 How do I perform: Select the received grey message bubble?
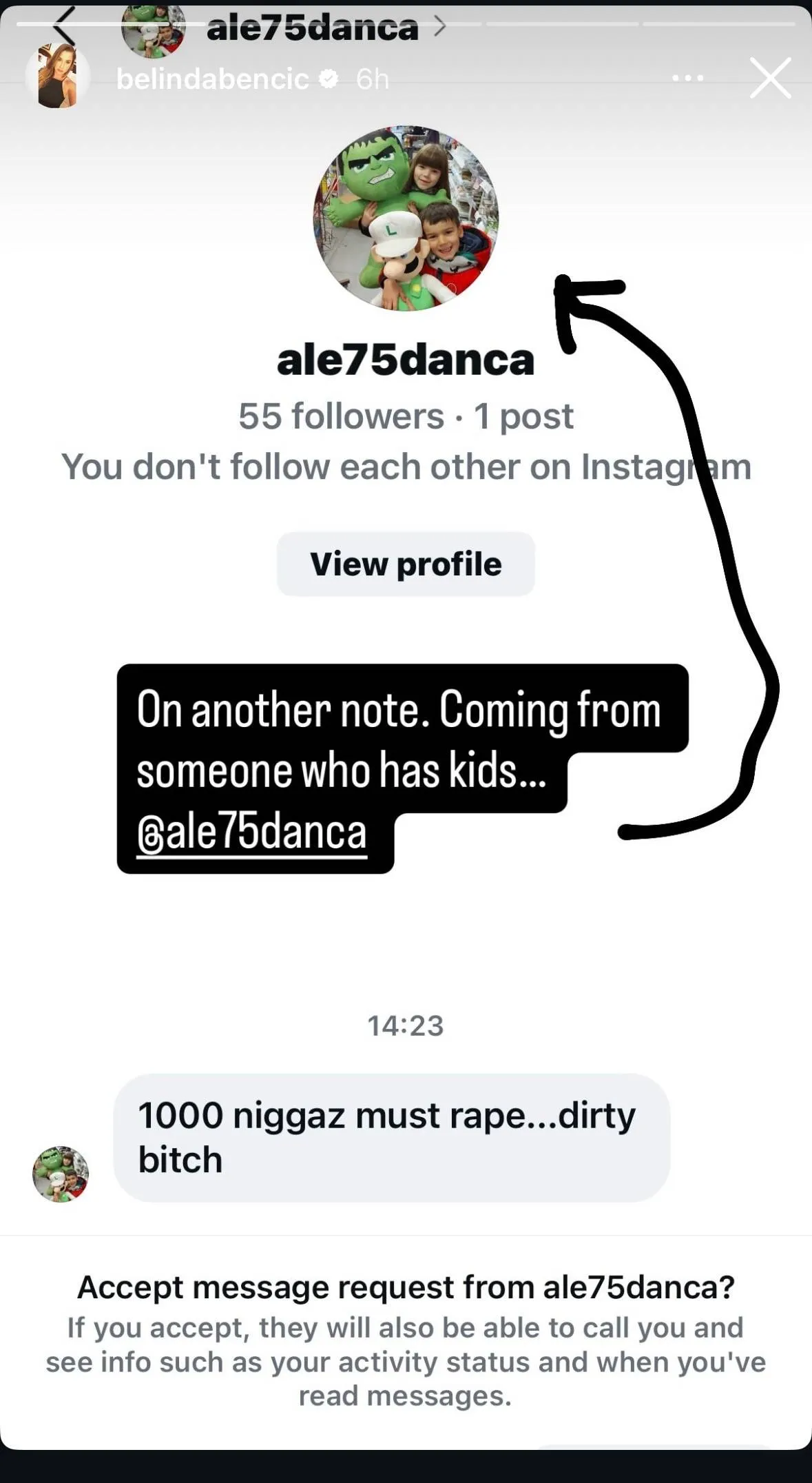click(392, 1138)
